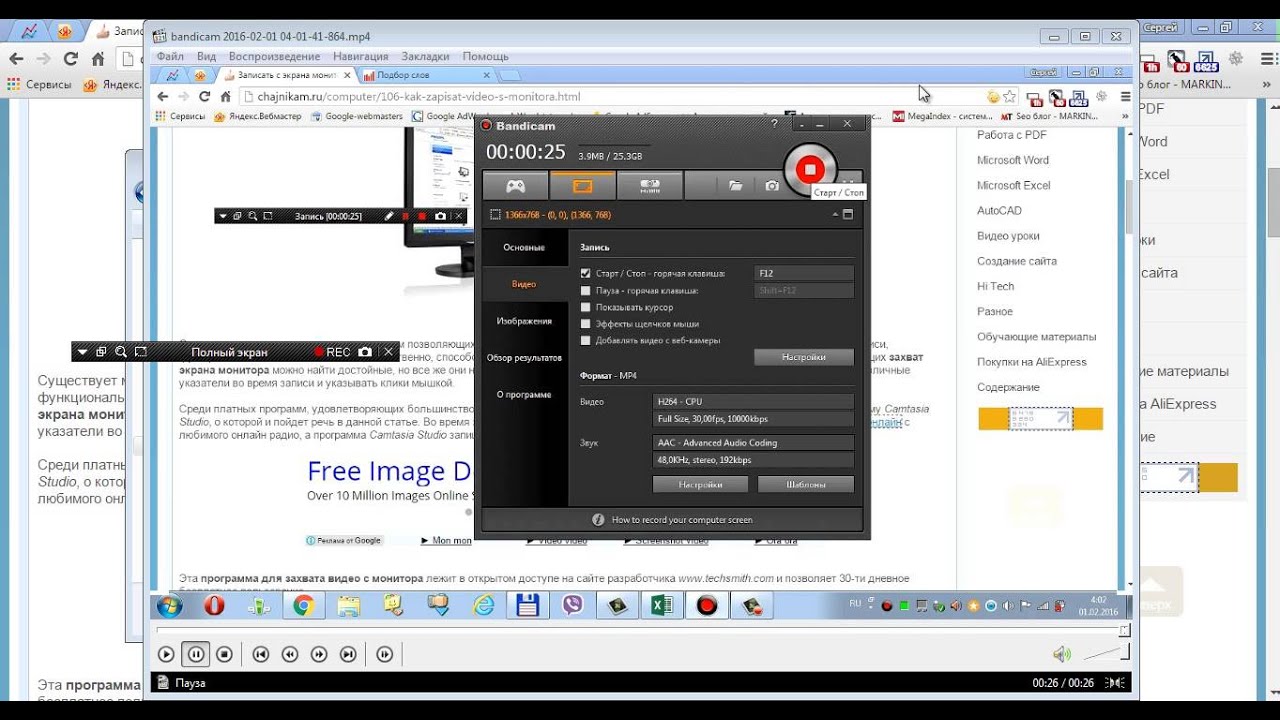This screenshot has width=1280, height=720.
Task: Toggle the window mode square icon near 1366x768
Action: tap(848, 215)
